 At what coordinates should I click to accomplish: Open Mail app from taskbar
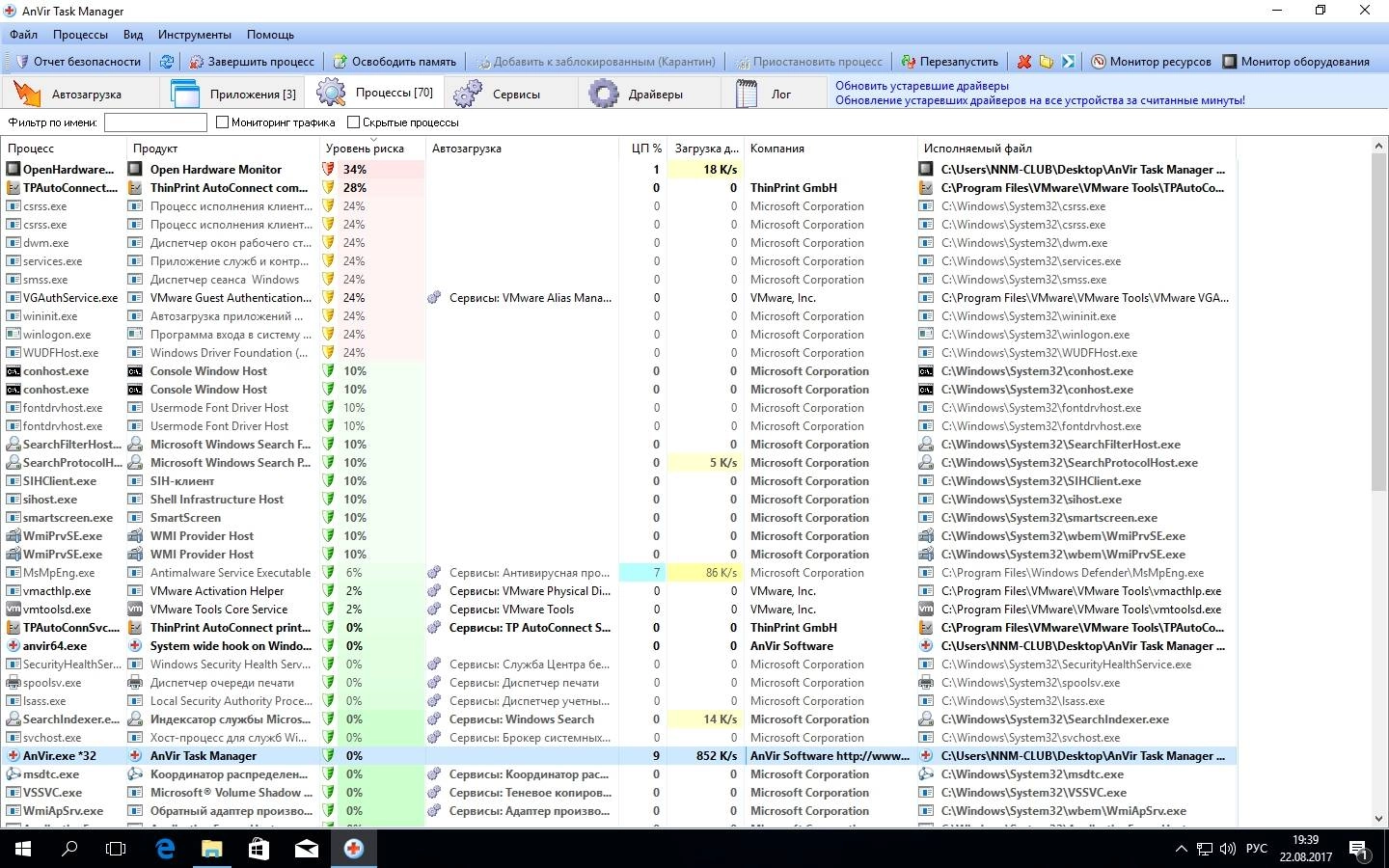pos(306,849)
